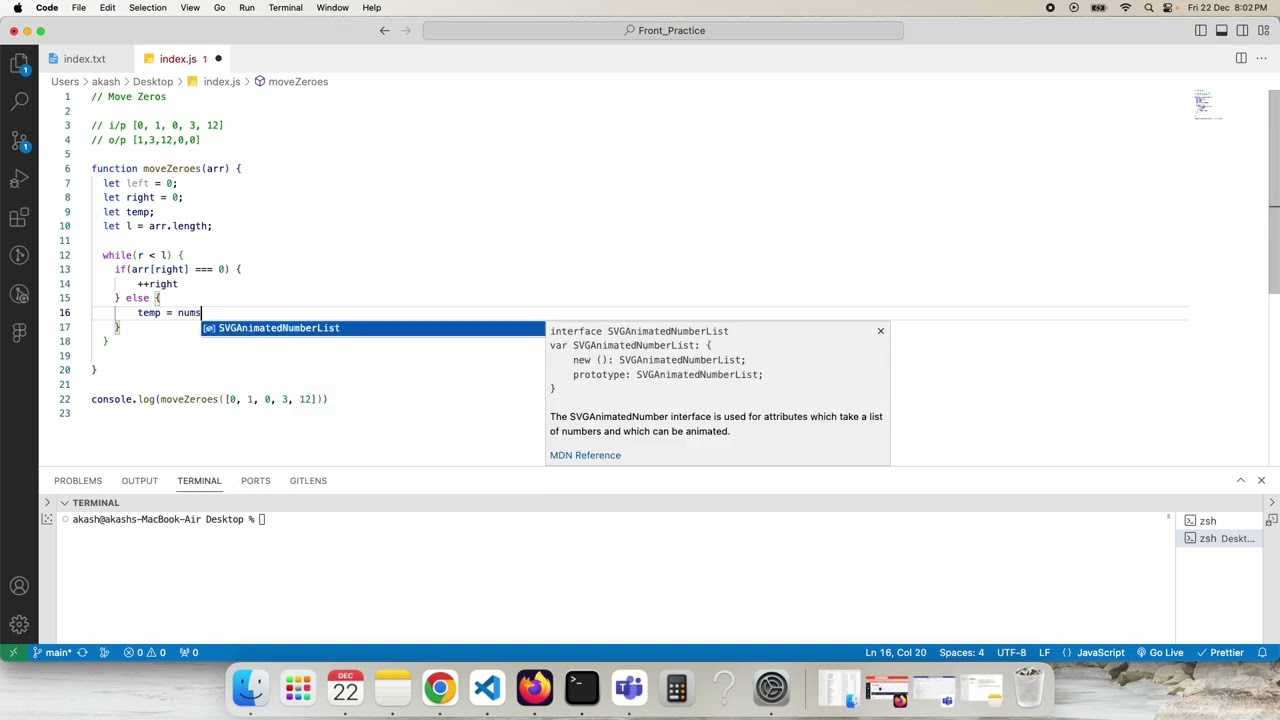Screen dimensions: 1280x720
Task: Open the Manage gear menu
Action: click(19, 625)
